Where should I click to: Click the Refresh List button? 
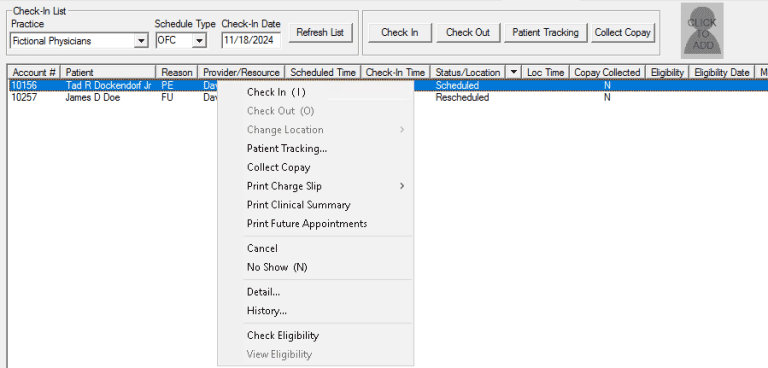pyautogui.click(x=320, y=33)
